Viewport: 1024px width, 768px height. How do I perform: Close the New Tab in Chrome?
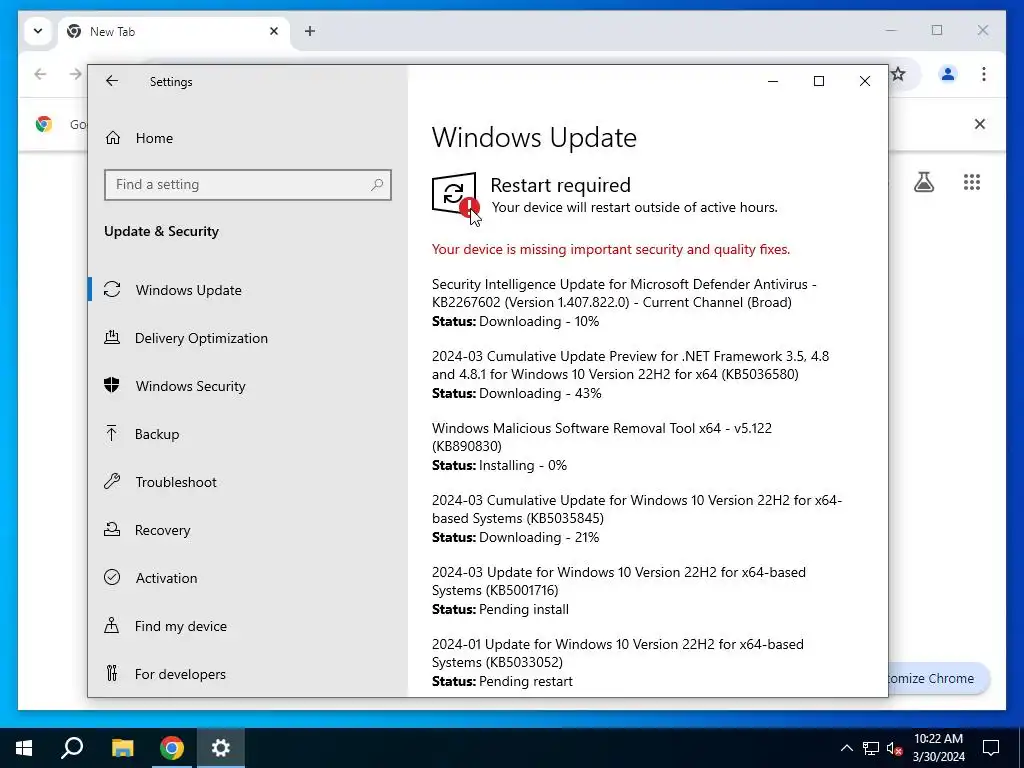click(x=274, y=31)
